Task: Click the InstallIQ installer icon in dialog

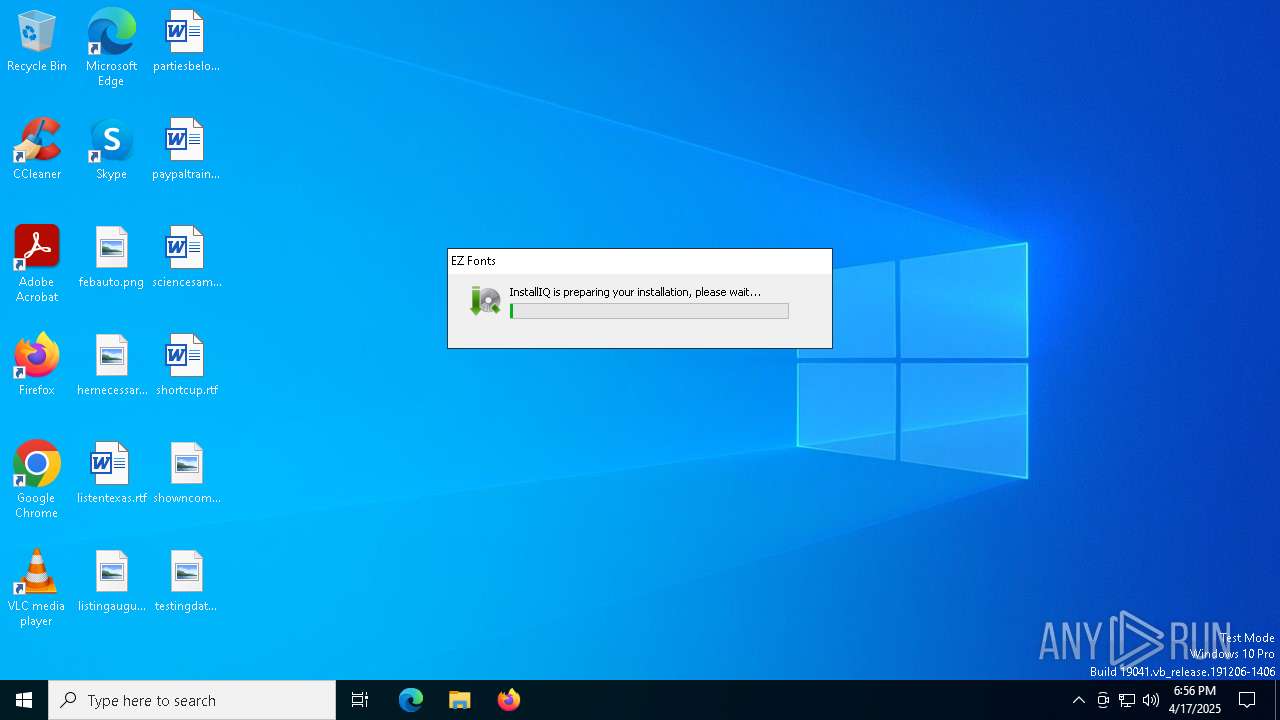Action: (485, 301)
